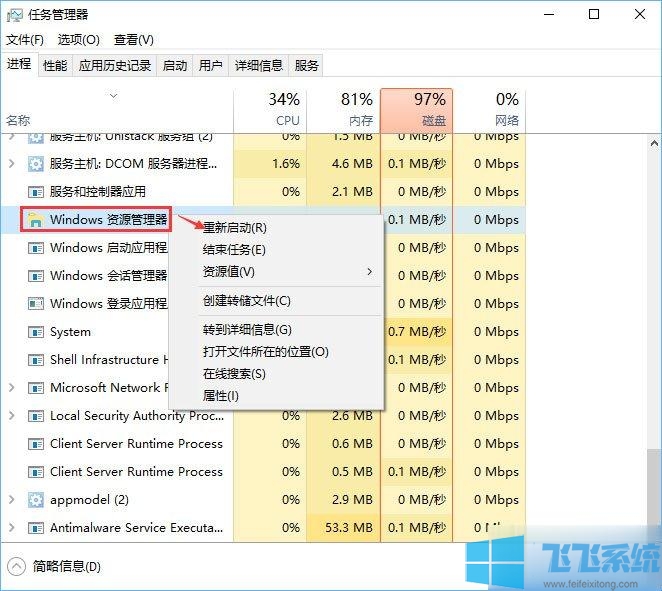The image size is (662, 591).
Task: Click the System process icon
Action: pos(35,332)
